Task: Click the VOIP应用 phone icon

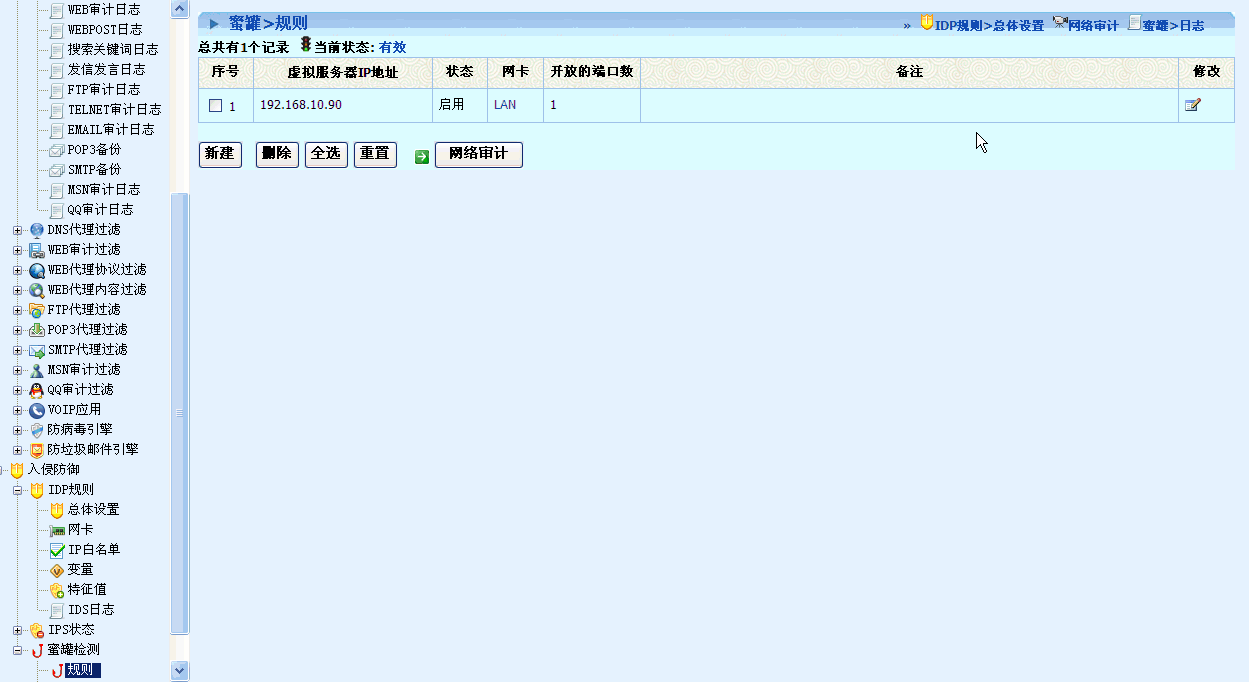Action: [37, 410]
